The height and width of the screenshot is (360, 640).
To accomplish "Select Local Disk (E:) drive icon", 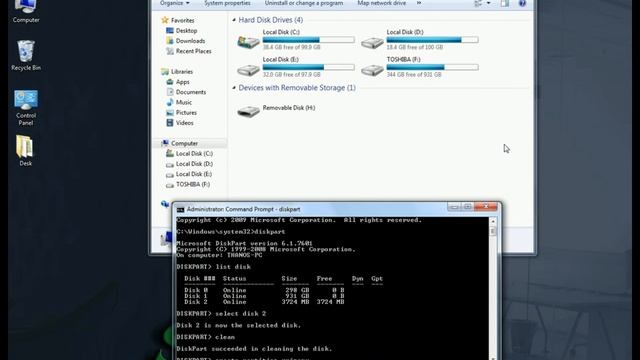I will point(248,70).
